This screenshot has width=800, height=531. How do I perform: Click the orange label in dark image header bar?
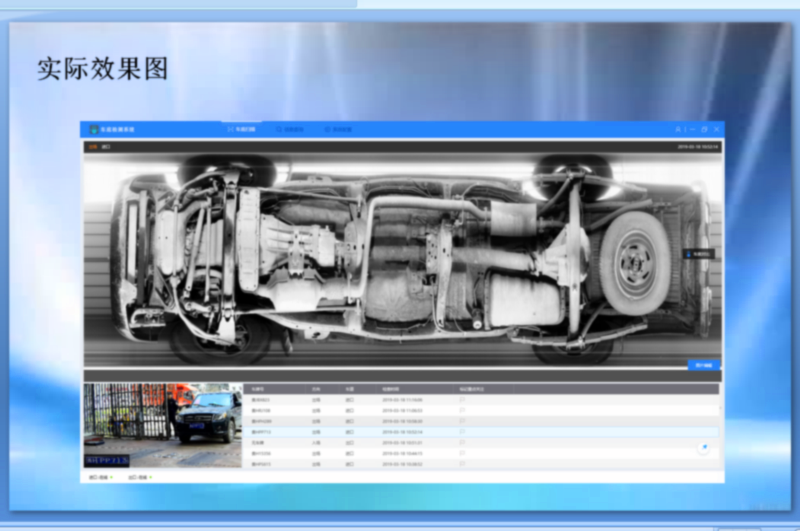[x=93, y=147]
